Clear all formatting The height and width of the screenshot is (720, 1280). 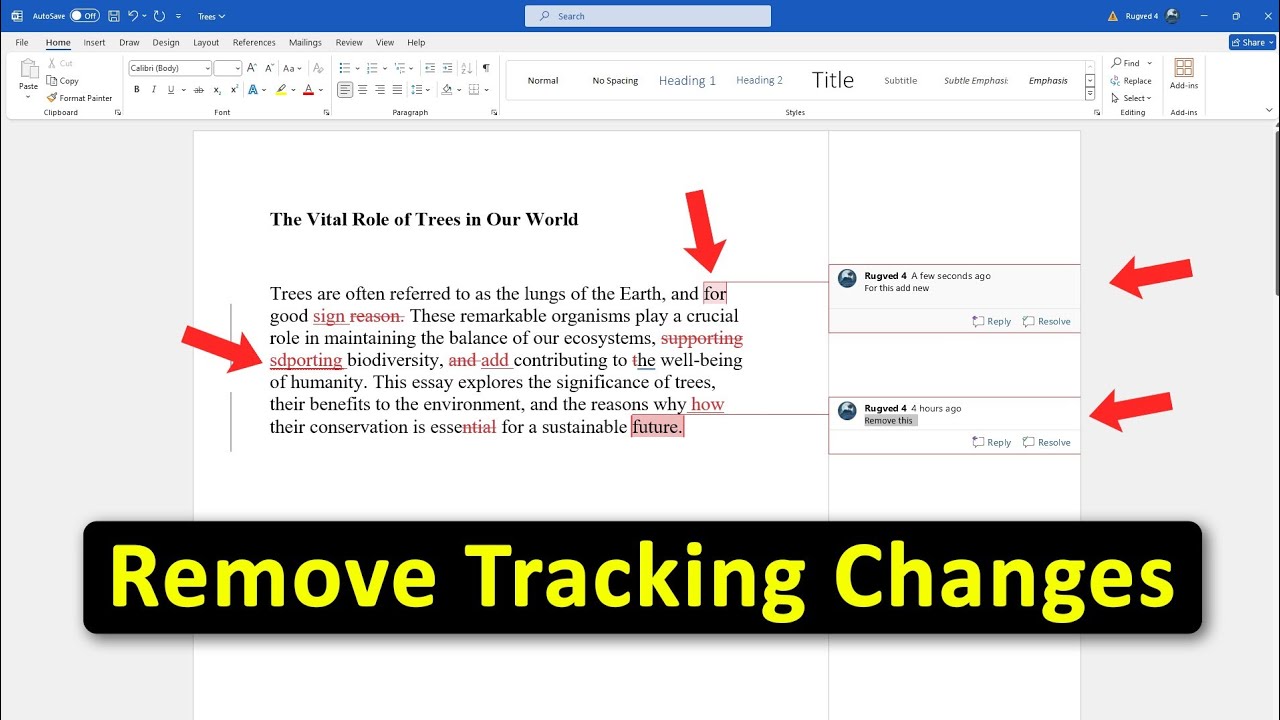click(x=318, y=68)
